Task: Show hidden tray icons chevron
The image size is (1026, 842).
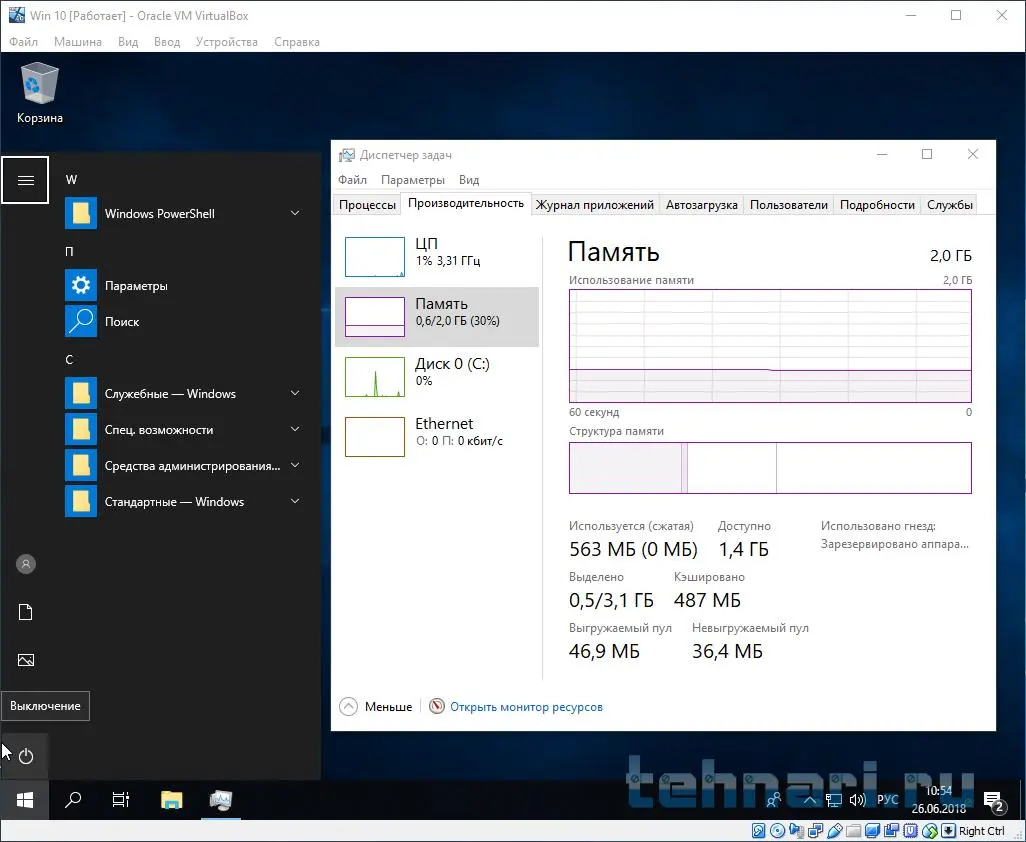Action: click(809, 799)
